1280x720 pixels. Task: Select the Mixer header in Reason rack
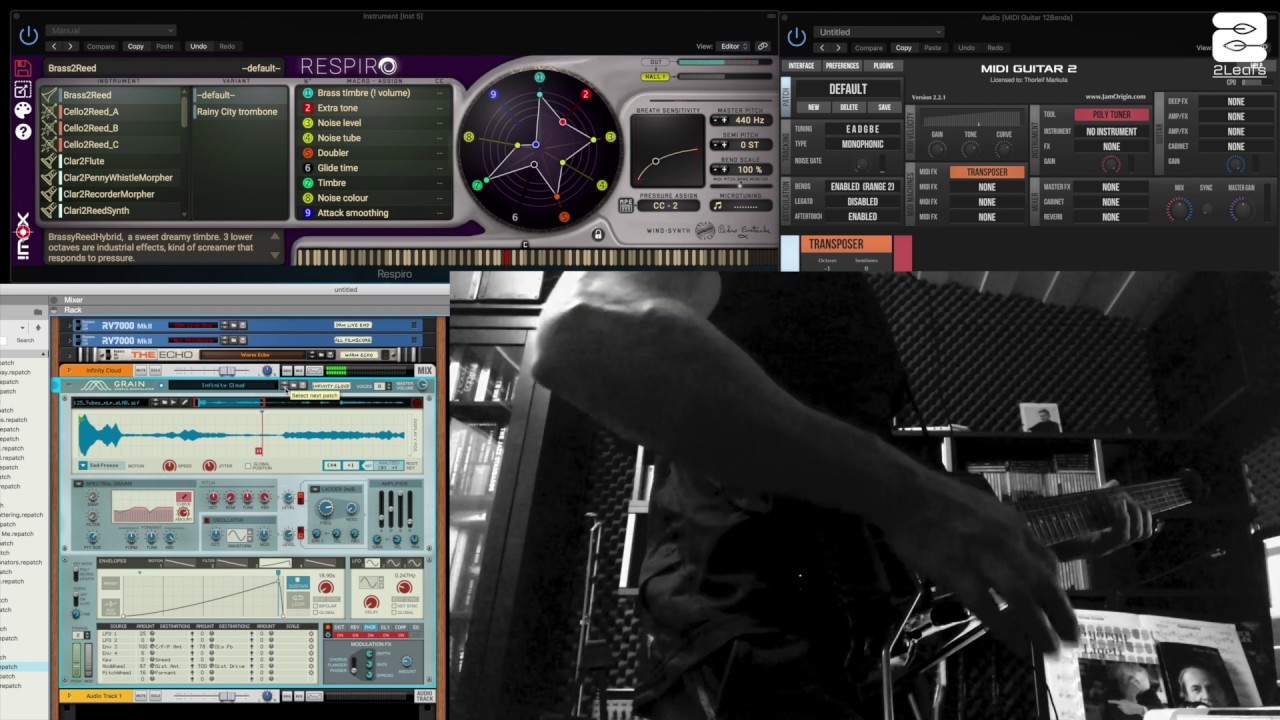tap(74, 300)
